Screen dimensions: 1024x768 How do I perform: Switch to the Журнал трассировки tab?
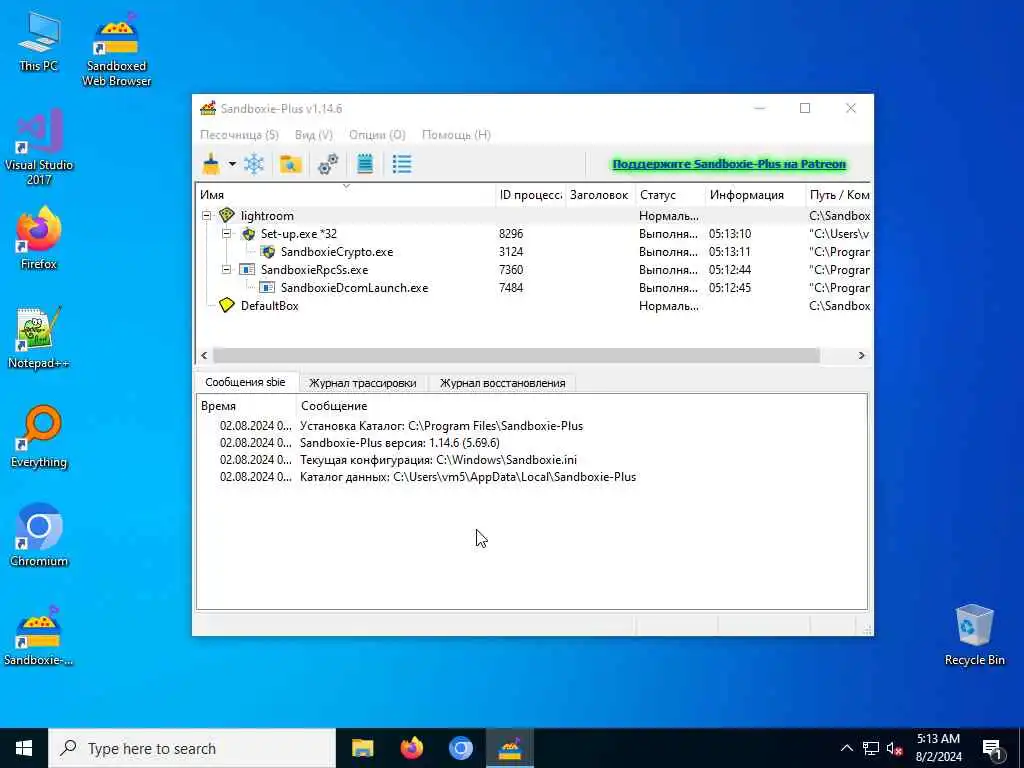pos(362,383)
